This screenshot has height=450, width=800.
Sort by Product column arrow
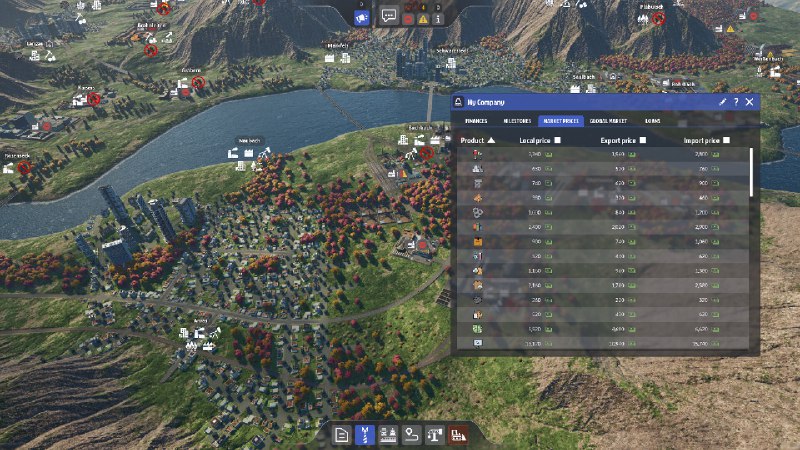491,141
